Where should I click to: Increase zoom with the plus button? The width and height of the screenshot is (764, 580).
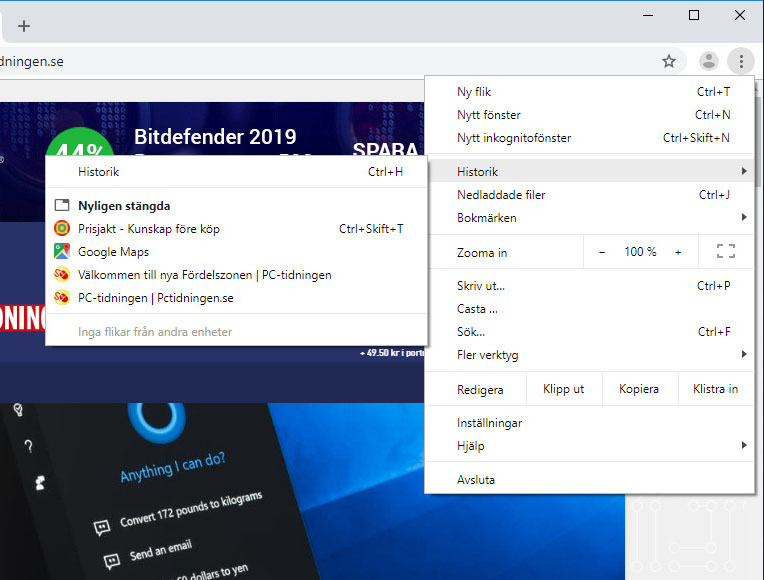pos(678,252)
